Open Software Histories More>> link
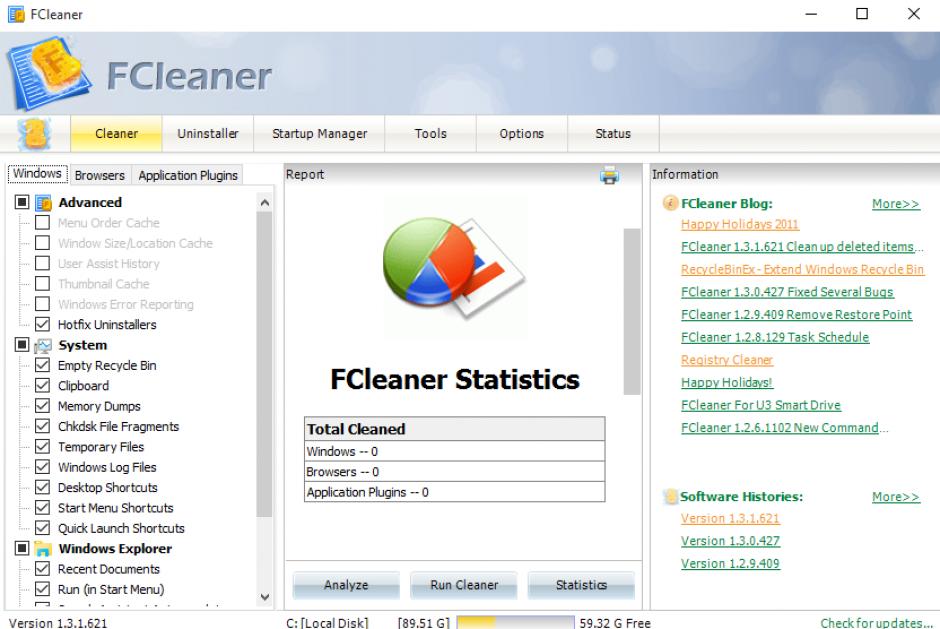This screenshot has height=629, width=940. tap(896, 497)
